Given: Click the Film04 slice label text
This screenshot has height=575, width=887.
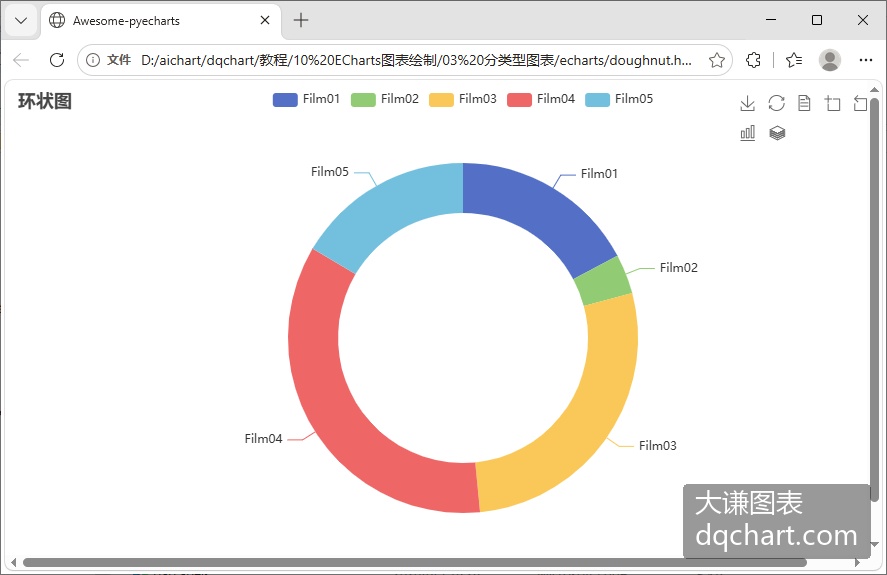Looking at the screenshot, I should (263, 439).
